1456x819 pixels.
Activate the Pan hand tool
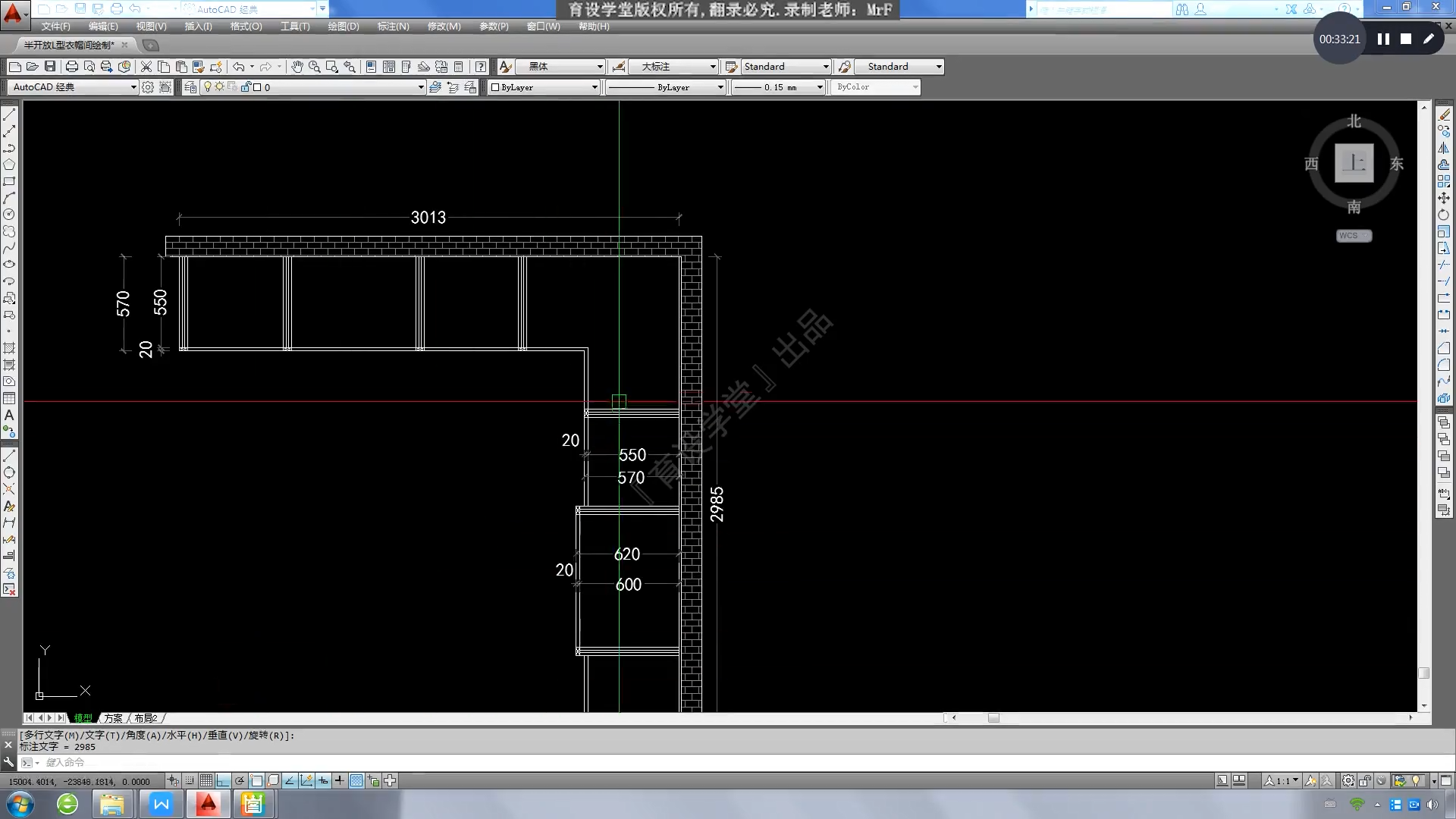297,67
